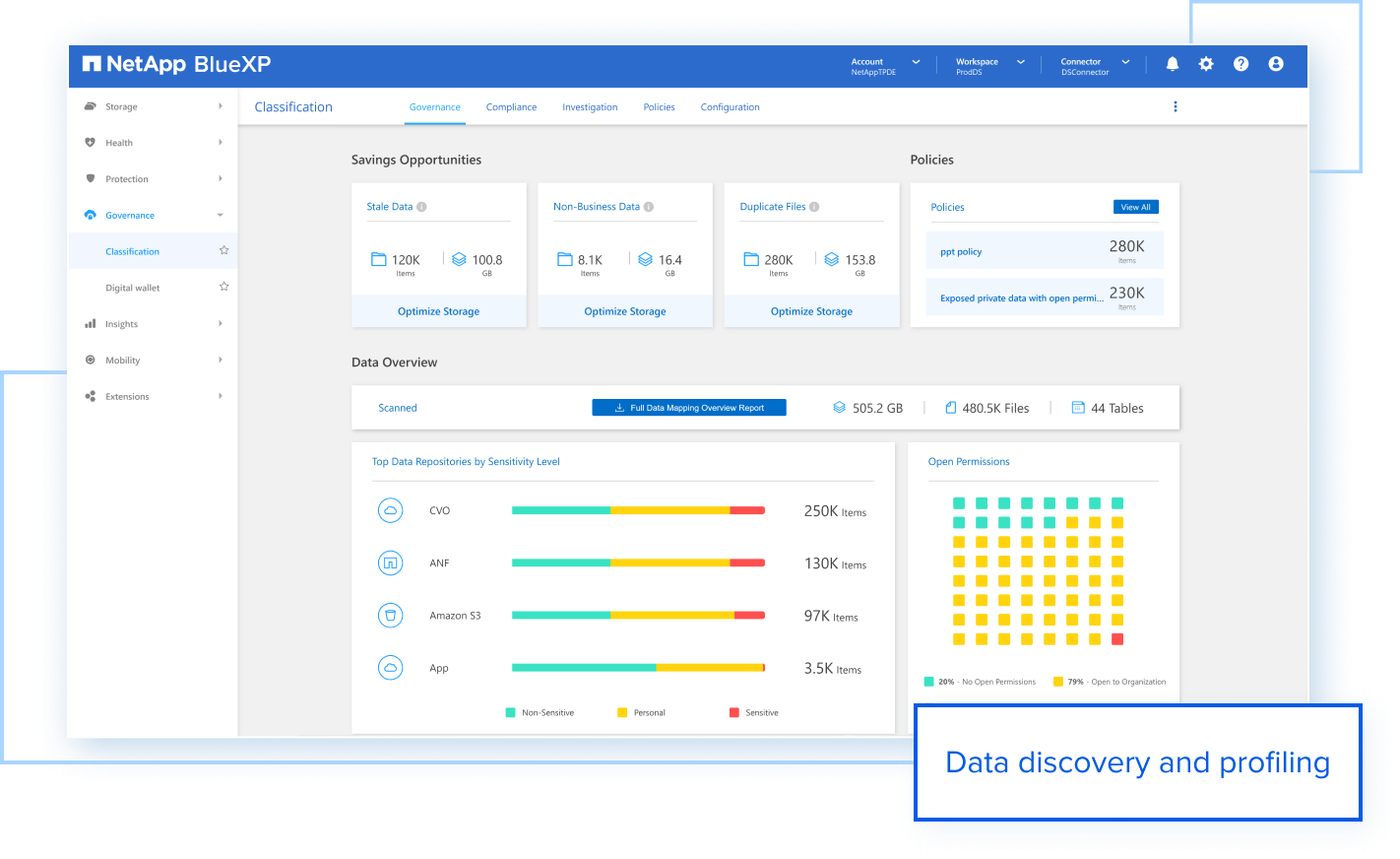Viewport: 1400px width, 859px height.
Task: Toggle the Sensitive legend swatch
Action: click(732, 711)
